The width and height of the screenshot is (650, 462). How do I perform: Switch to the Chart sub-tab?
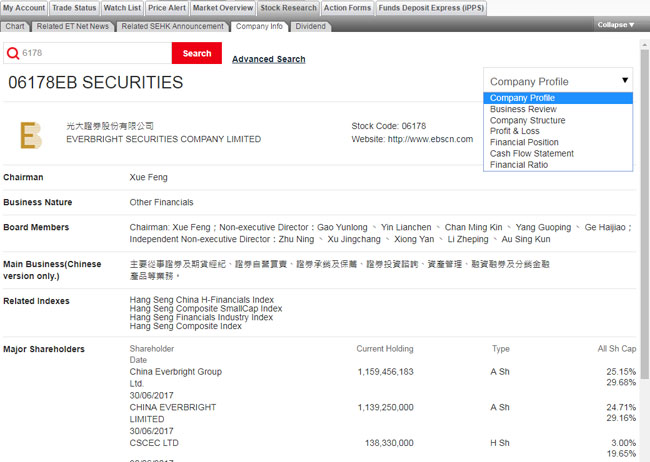click(15, 26)
